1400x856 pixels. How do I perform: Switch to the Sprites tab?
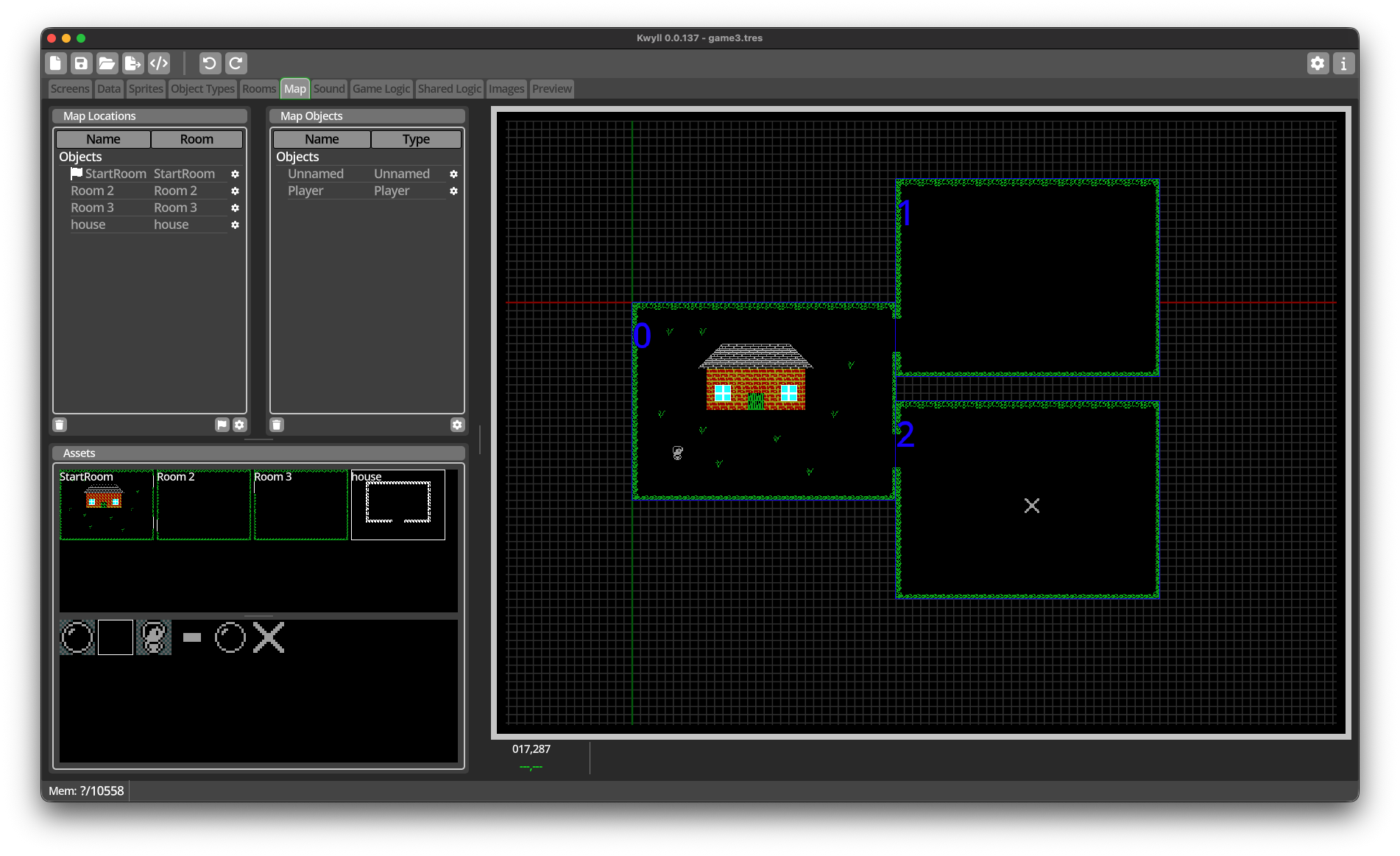pyautogui.click(x=146, y=89)
